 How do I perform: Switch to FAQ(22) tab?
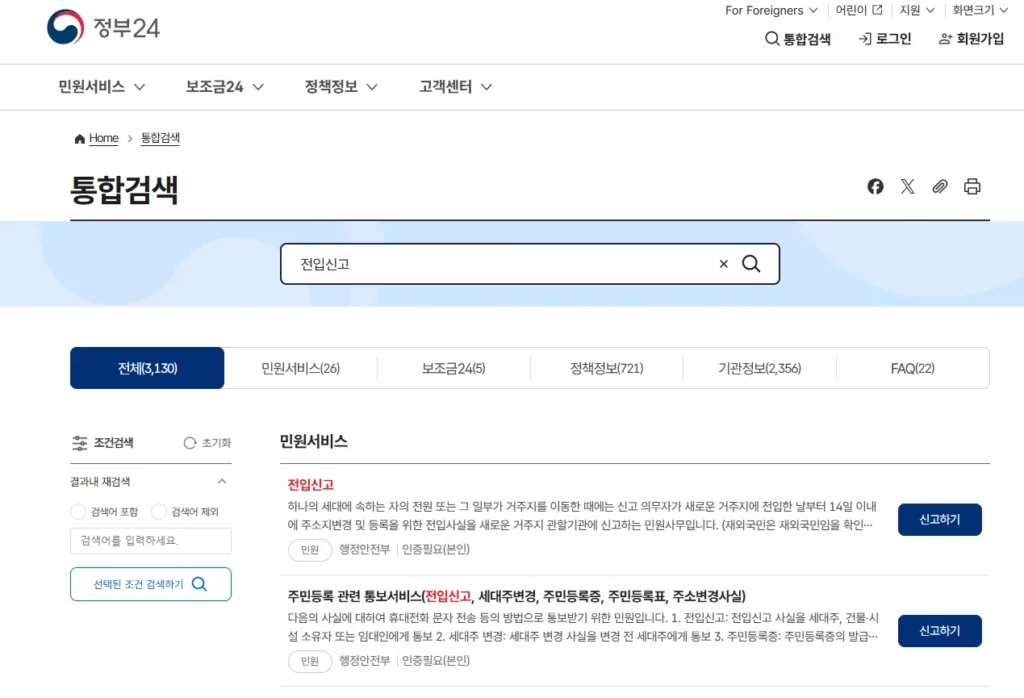click(912, 368)
